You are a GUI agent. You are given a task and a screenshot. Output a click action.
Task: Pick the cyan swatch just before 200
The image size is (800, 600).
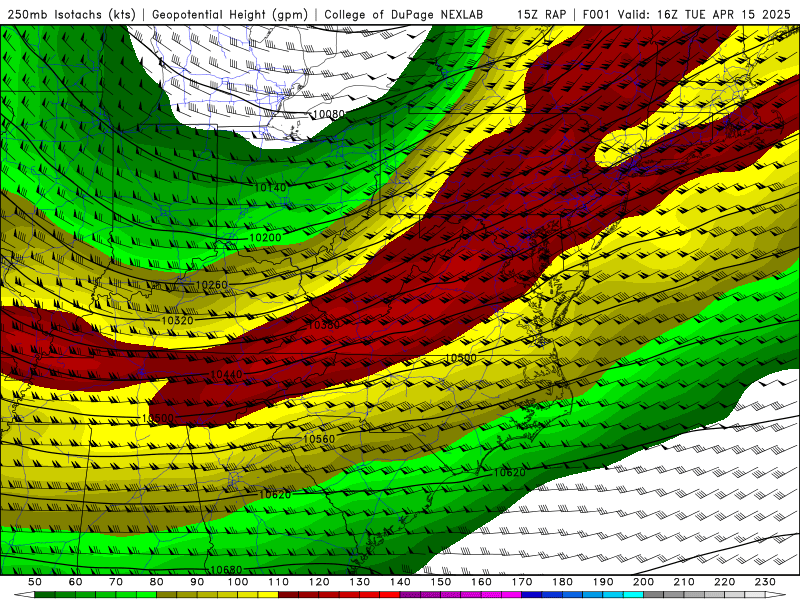point(634,595)
